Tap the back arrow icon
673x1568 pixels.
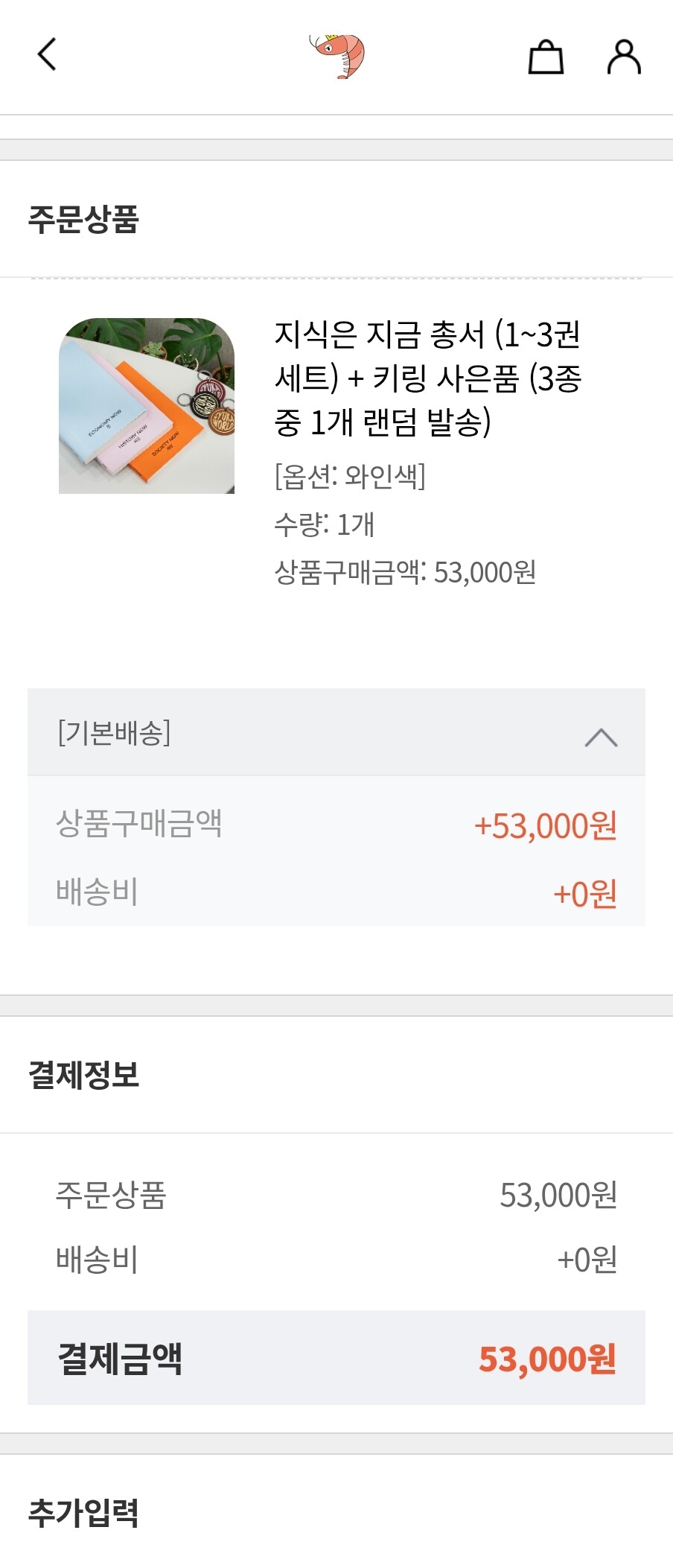[47, 54]
